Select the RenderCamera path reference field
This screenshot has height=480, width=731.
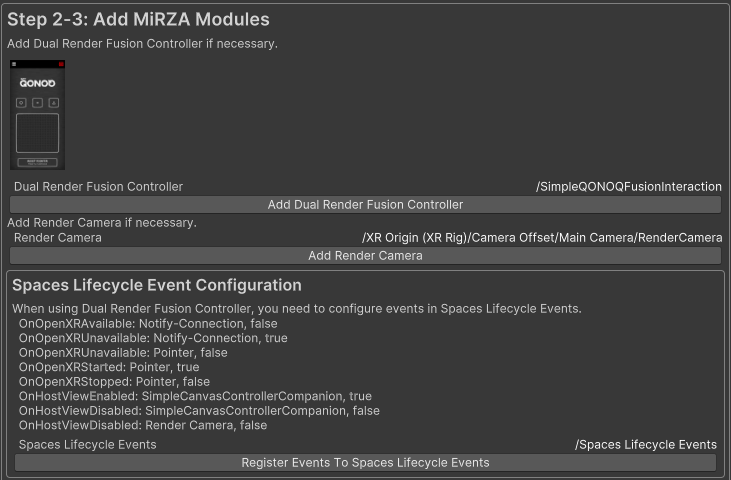point(542,238)
